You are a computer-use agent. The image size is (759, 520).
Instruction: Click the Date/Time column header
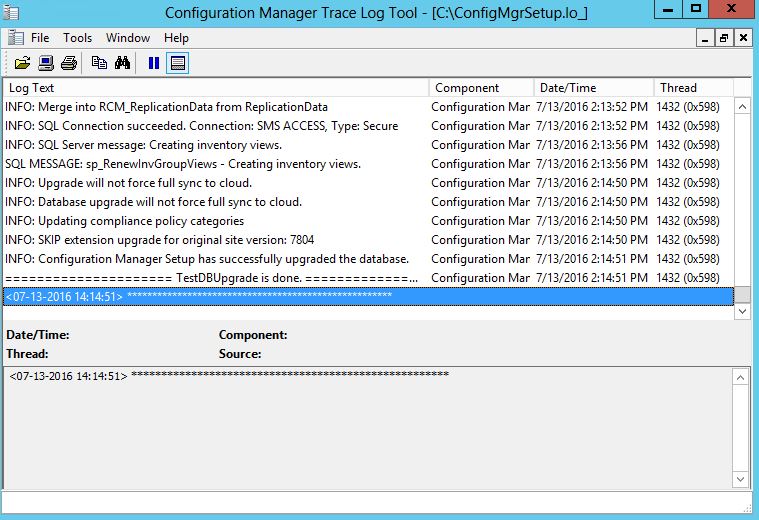[x=592, y=88]
